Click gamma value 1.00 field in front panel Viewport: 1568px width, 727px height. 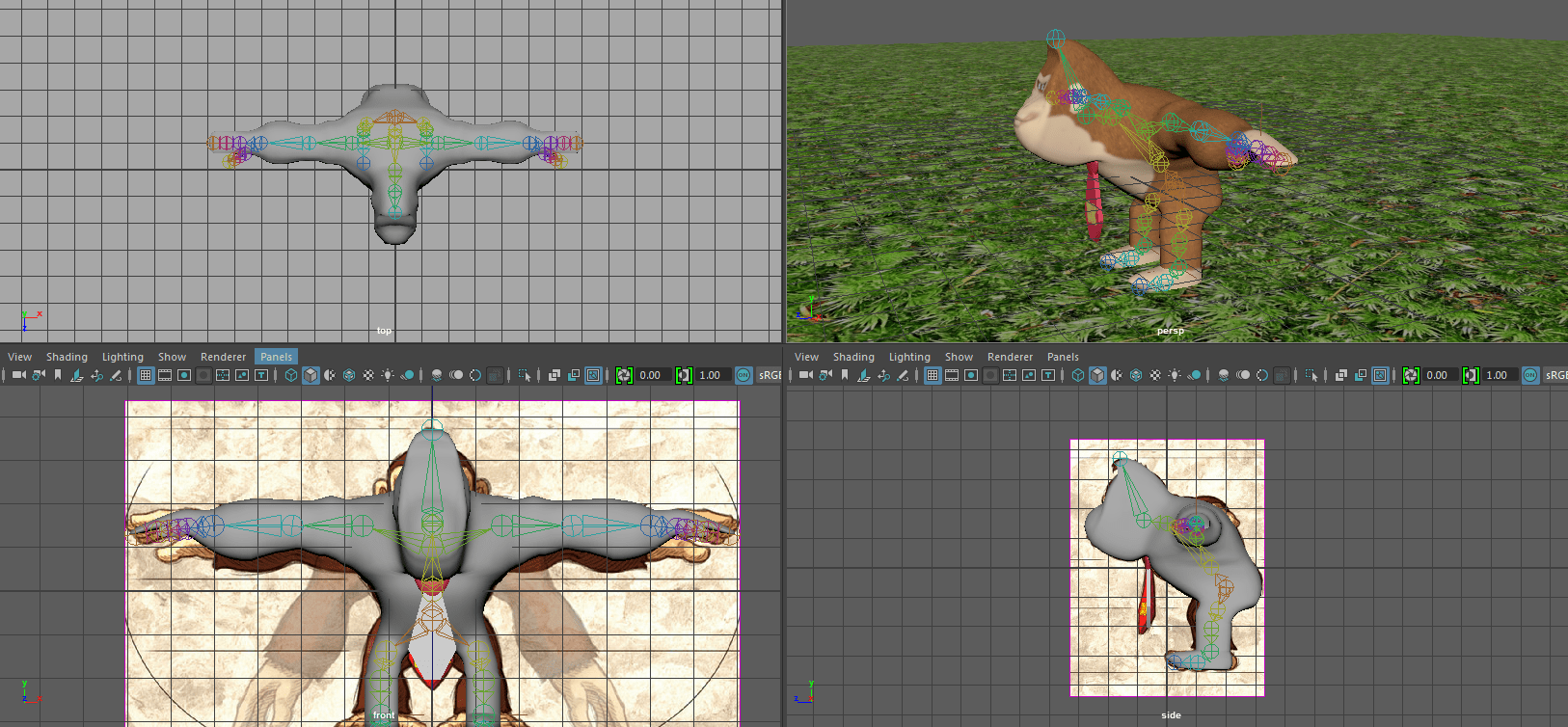click(x=713, y=375)
